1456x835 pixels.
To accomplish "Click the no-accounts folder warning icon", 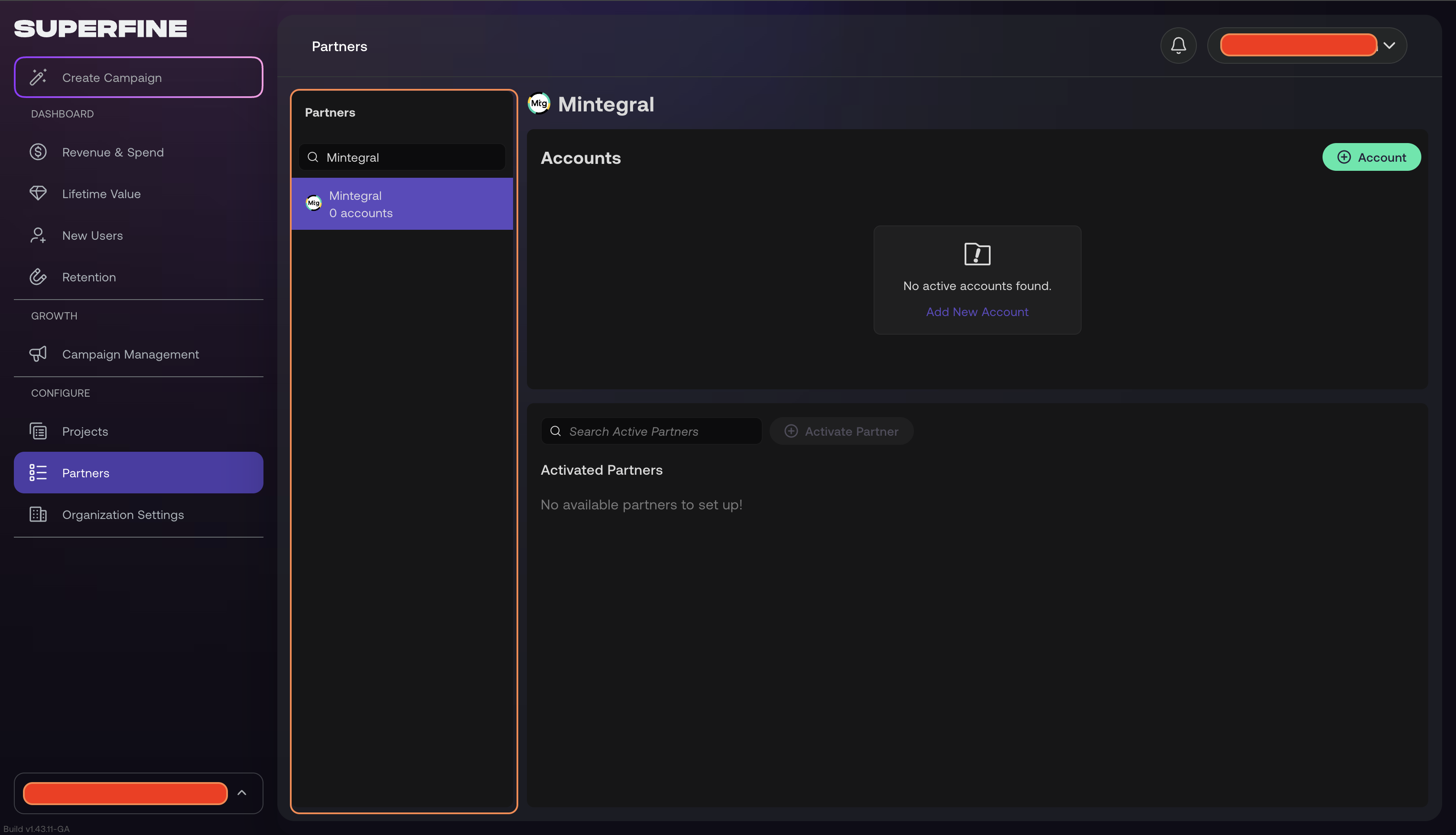I will click(x=977, y=254).
